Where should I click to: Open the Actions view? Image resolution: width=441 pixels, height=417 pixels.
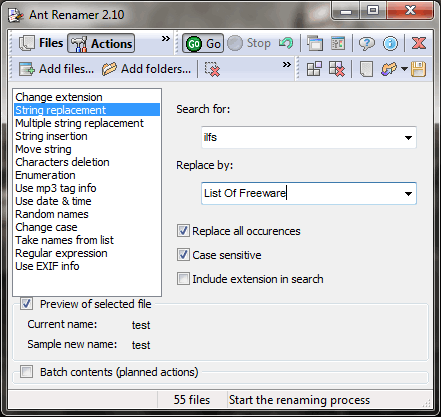(x=101, y=43)
